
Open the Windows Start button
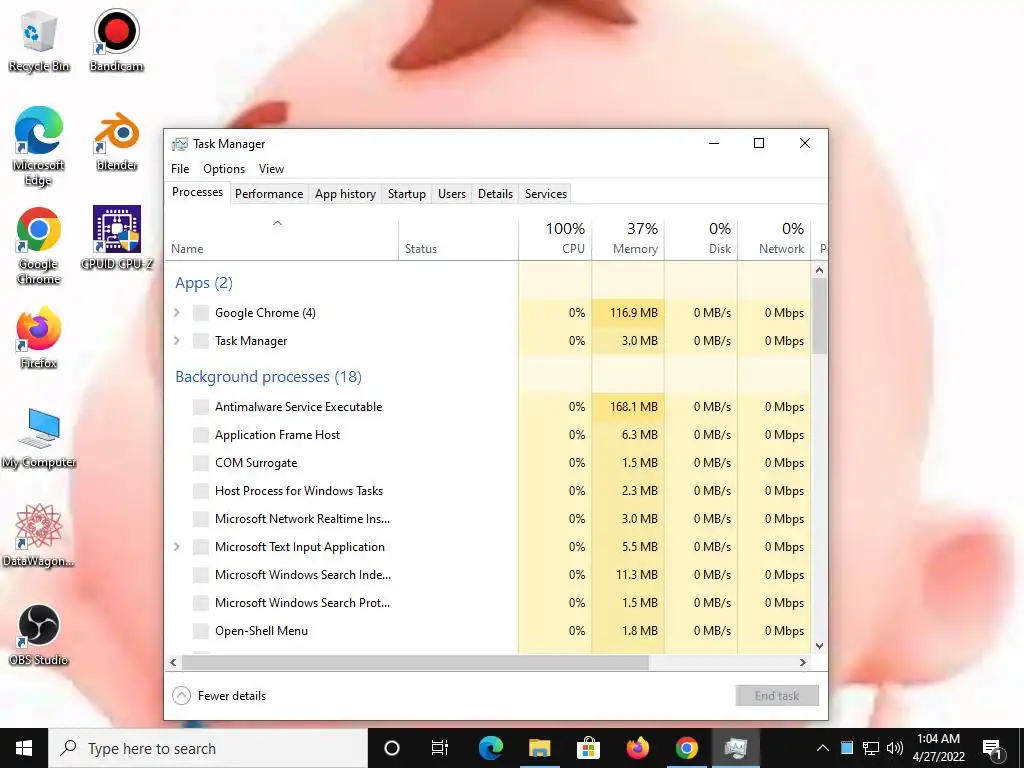coord(24,748)
